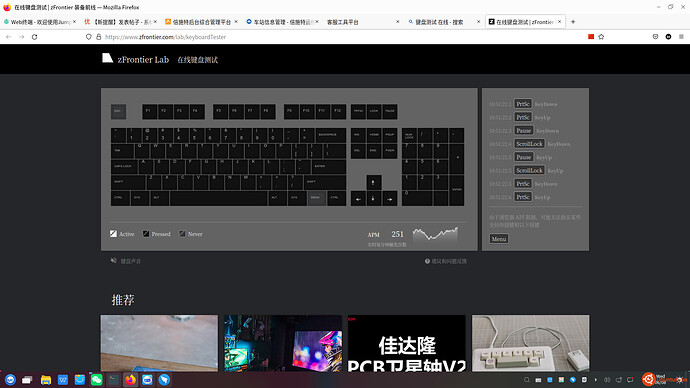Open WeChat from the taskbar
The image size is (690, 388).
[96, 380]
